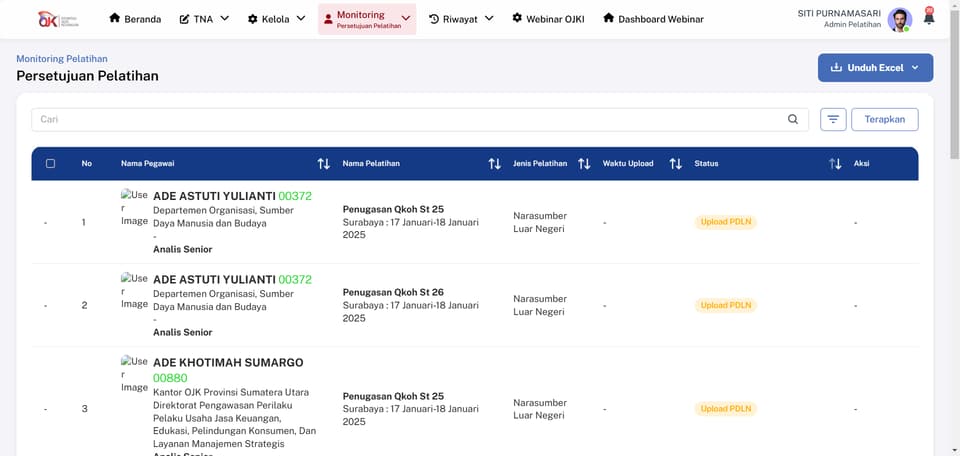Open the TNA menu
Image resolution: width=960 pixels, height=456 pixels.
point(204,19)
